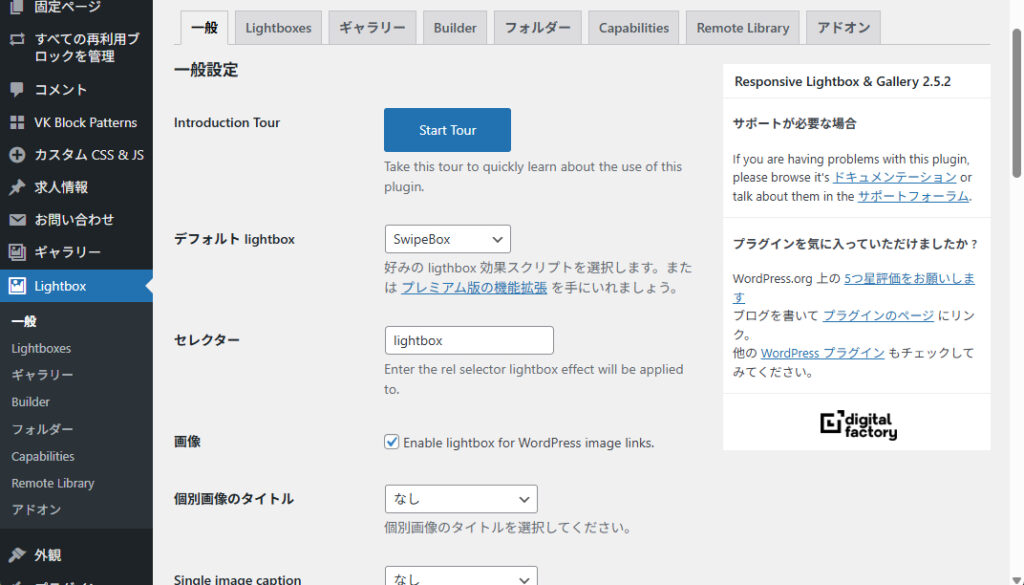Click the サポートが必要な場合 heading
Image resolution: width=1024 pixels, height=585 pixels.
[794, 123]
